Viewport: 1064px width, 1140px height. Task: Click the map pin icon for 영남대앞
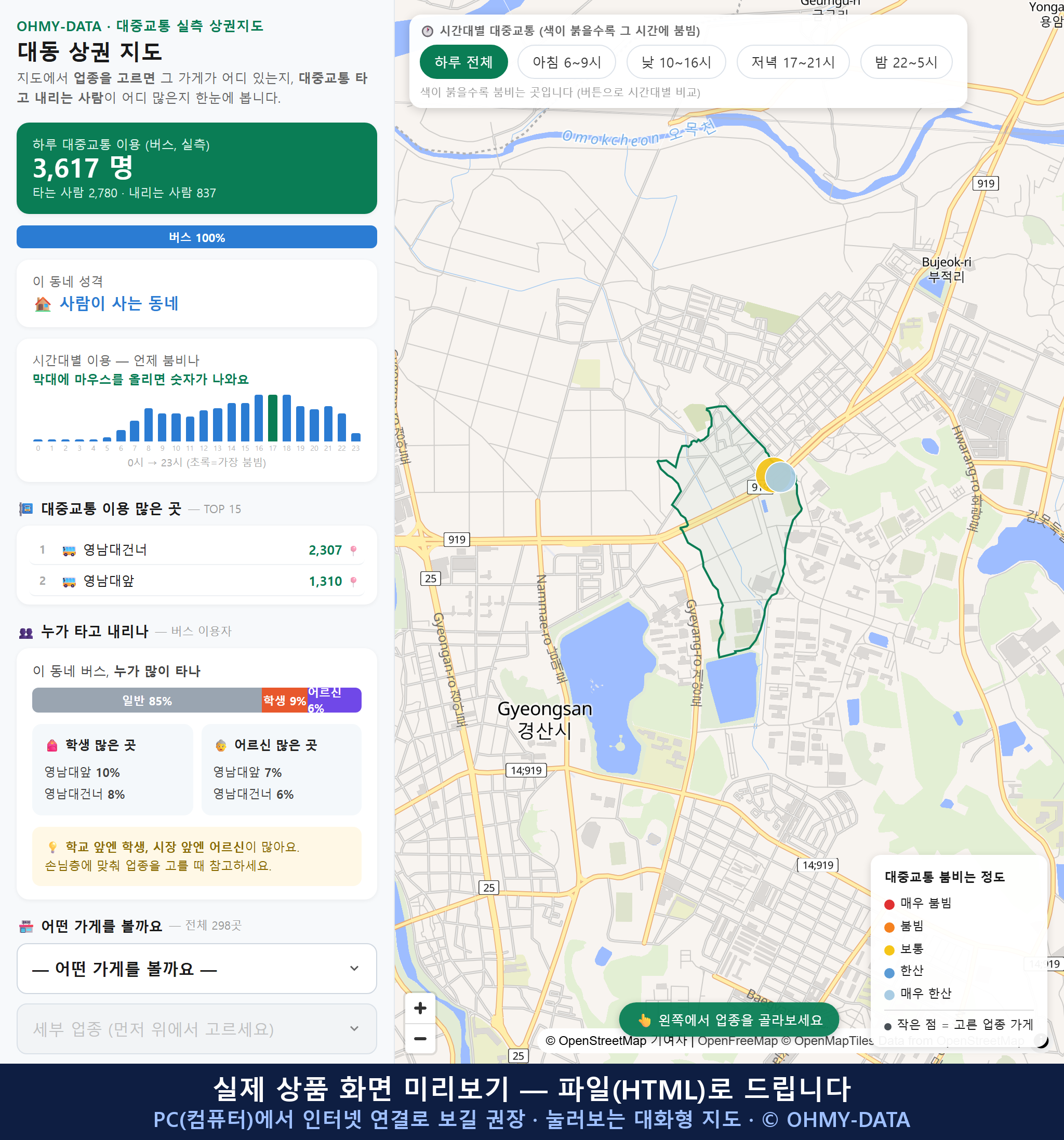point(353,582)
